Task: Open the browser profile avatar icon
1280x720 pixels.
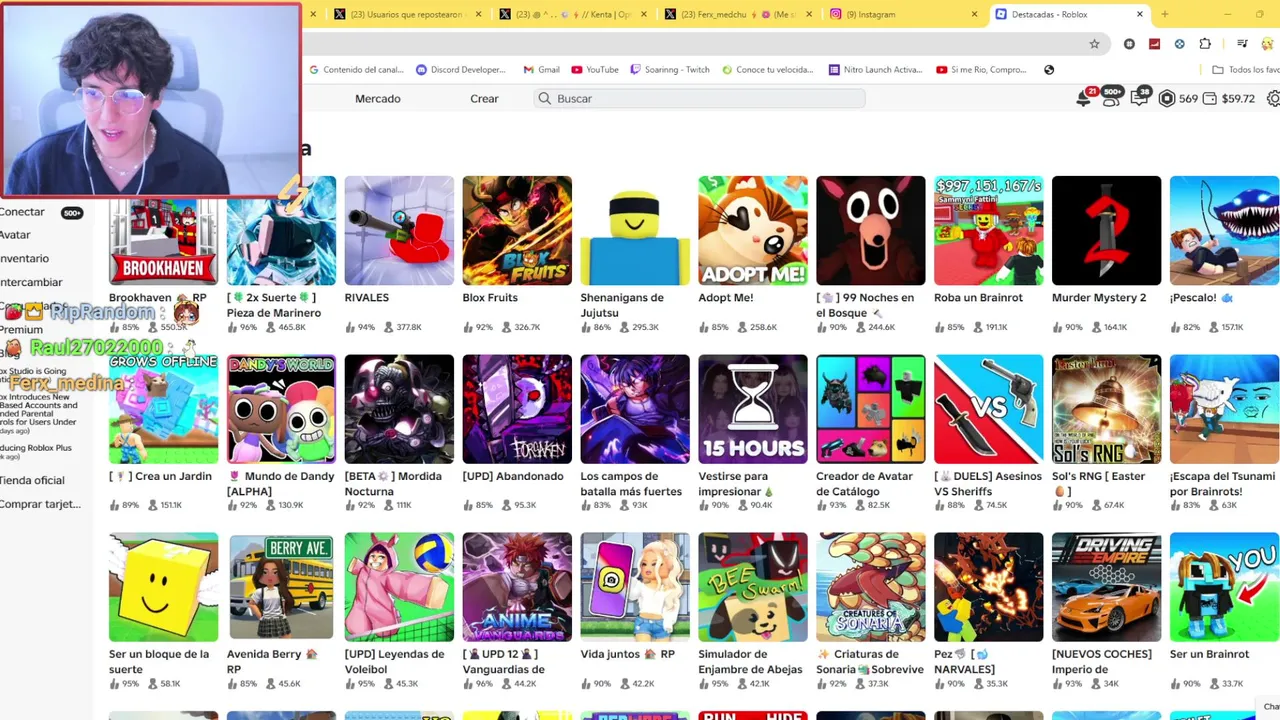Action: 1270,44
